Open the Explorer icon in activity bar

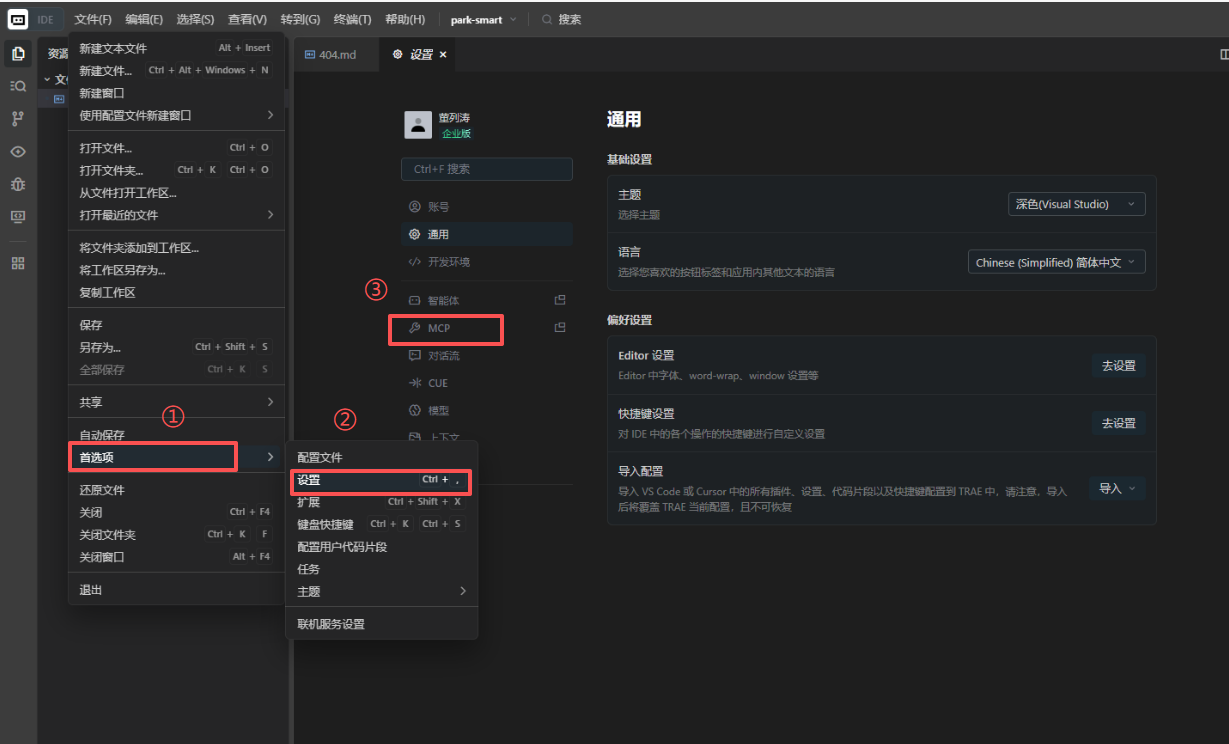(x=18, y=54)
